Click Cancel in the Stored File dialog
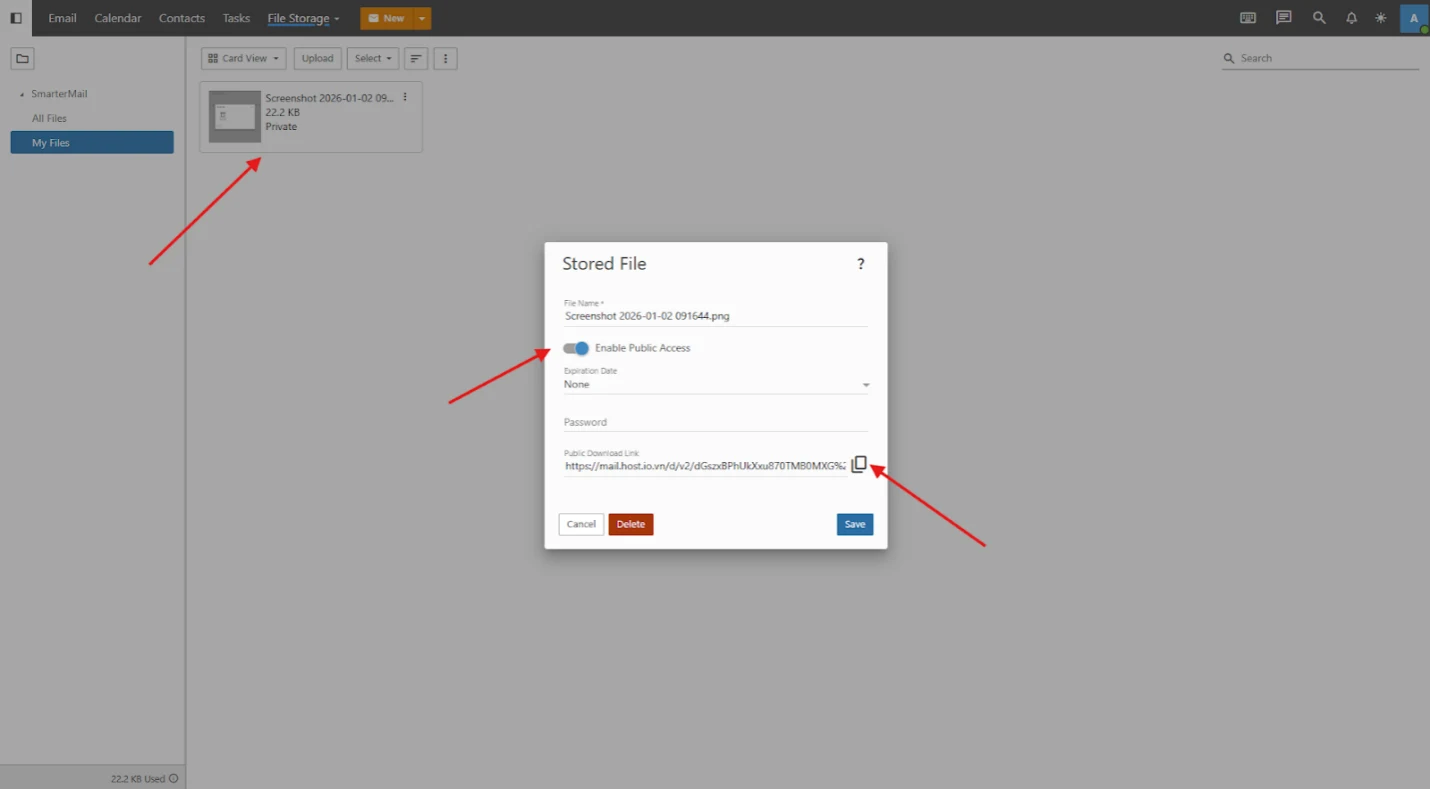Screen dimensions: 1430x794 [x=581, y=524]
